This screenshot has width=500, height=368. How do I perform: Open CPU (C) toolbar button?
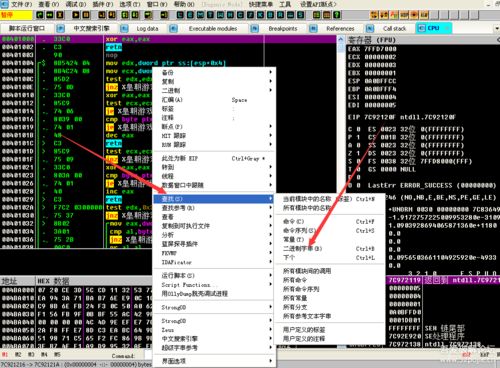[x=240, y=15]
